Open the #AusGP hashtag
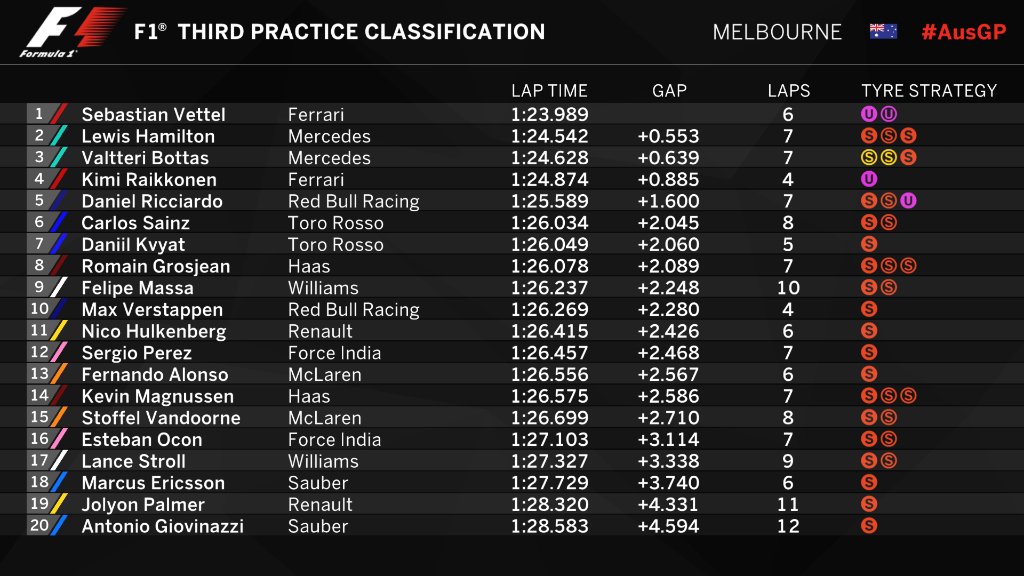Screen dimensions: 1024x576 (963, 32)
